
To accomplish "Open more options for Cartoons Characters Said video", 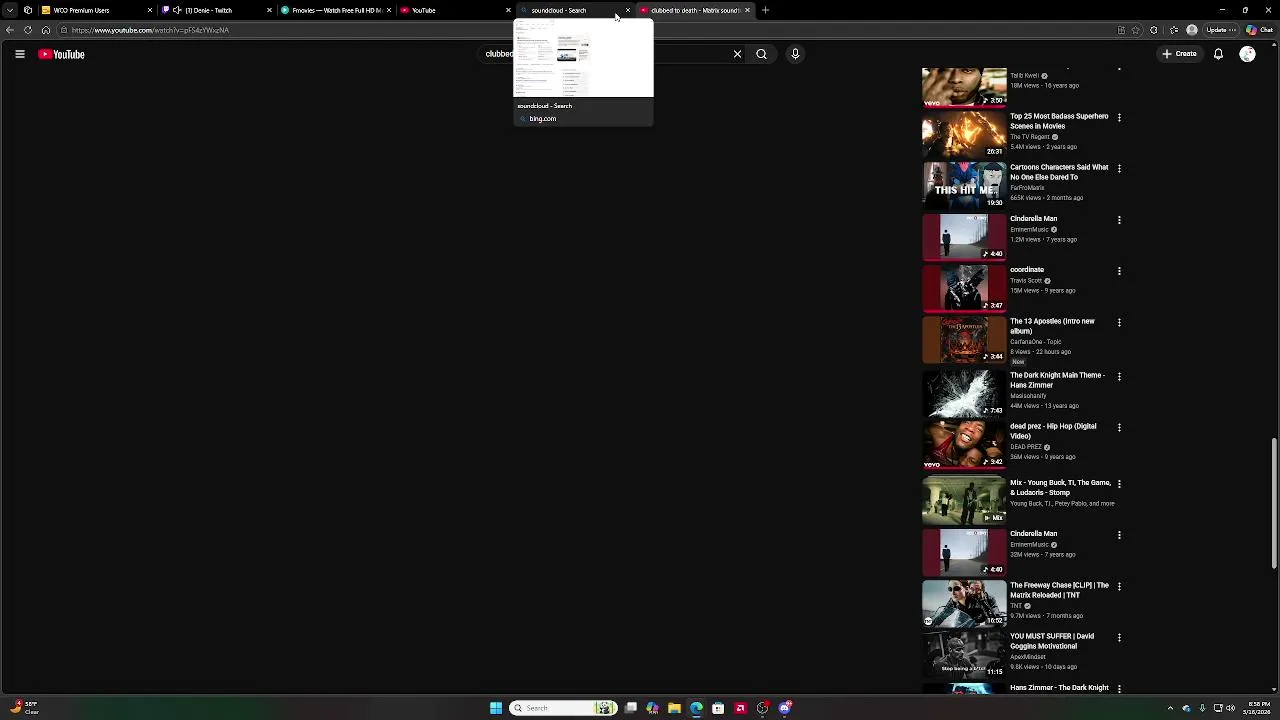I will pos(1119,169).
